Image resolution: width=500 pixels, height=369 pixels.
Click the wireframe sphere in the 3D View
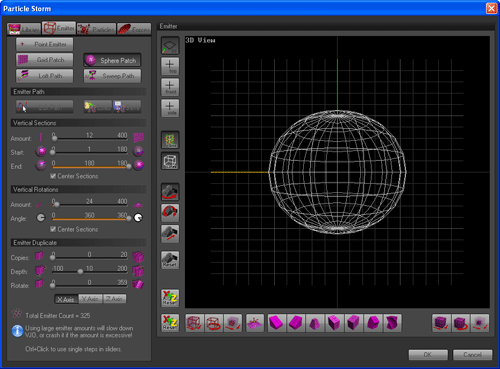[x=337, y=172]
